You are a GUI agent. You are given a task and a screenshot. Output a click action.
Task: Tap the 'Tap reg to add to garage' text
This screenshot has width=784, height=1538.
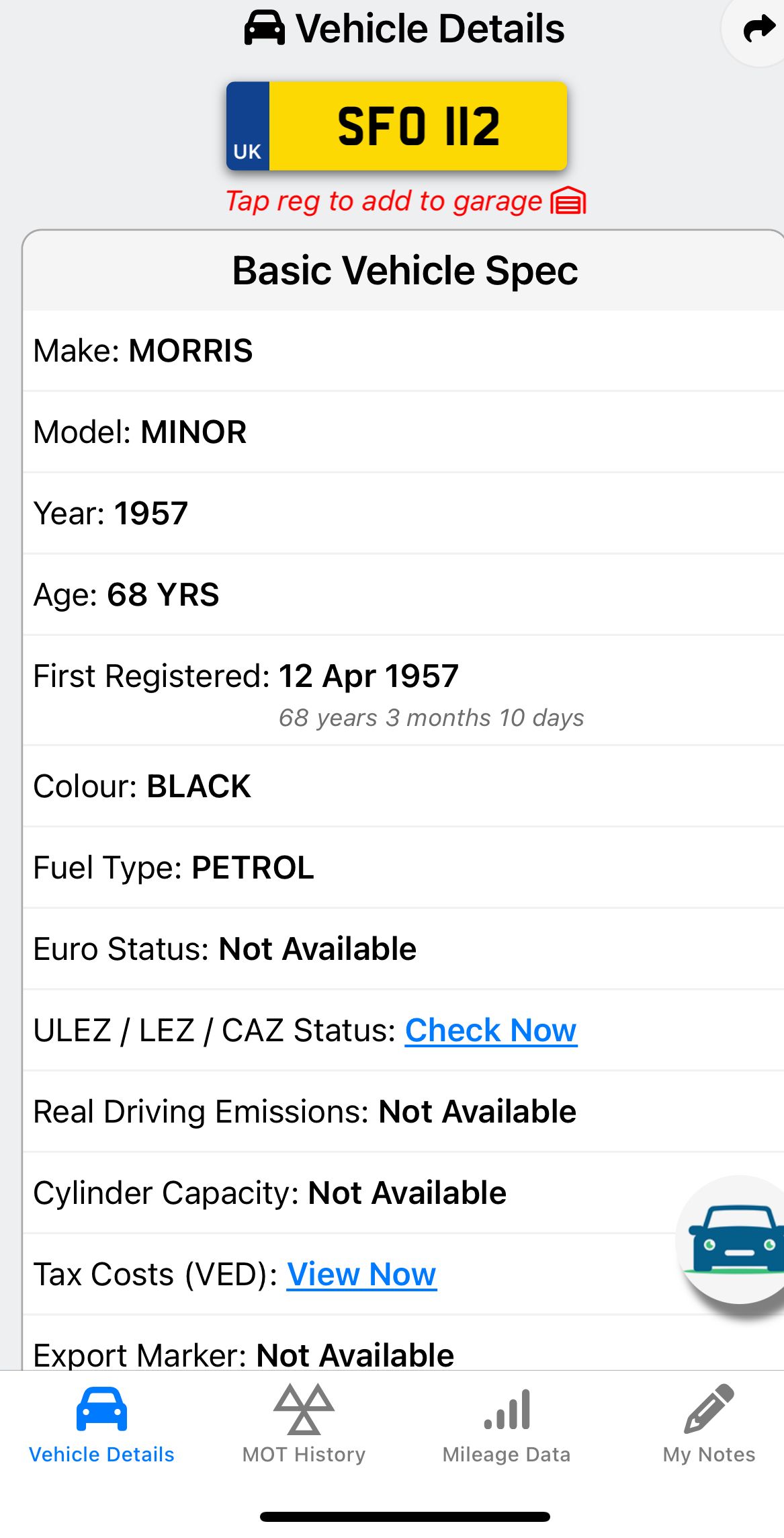pos(384,201)
